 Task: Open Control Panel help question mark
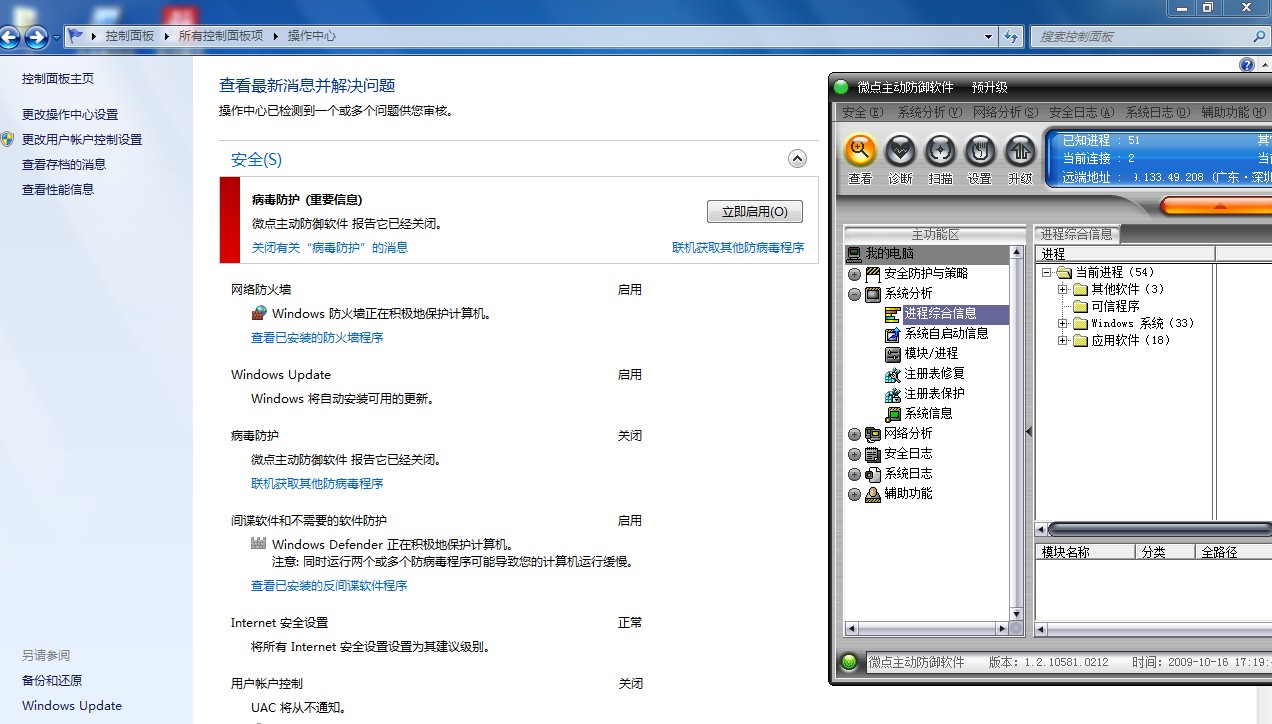[x=1247, y=65]
